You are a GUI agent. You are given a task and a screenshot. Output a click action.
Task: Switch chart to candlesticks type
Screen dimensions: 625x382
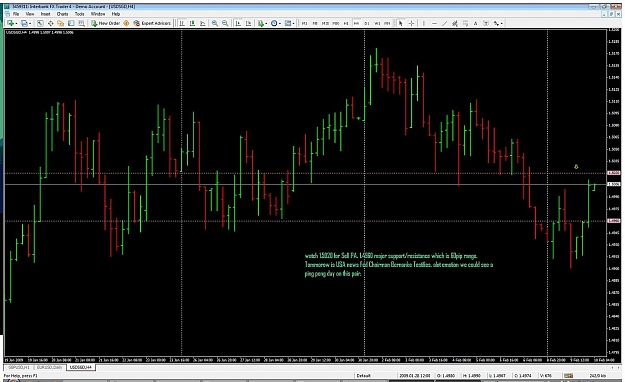click(192, 24)
